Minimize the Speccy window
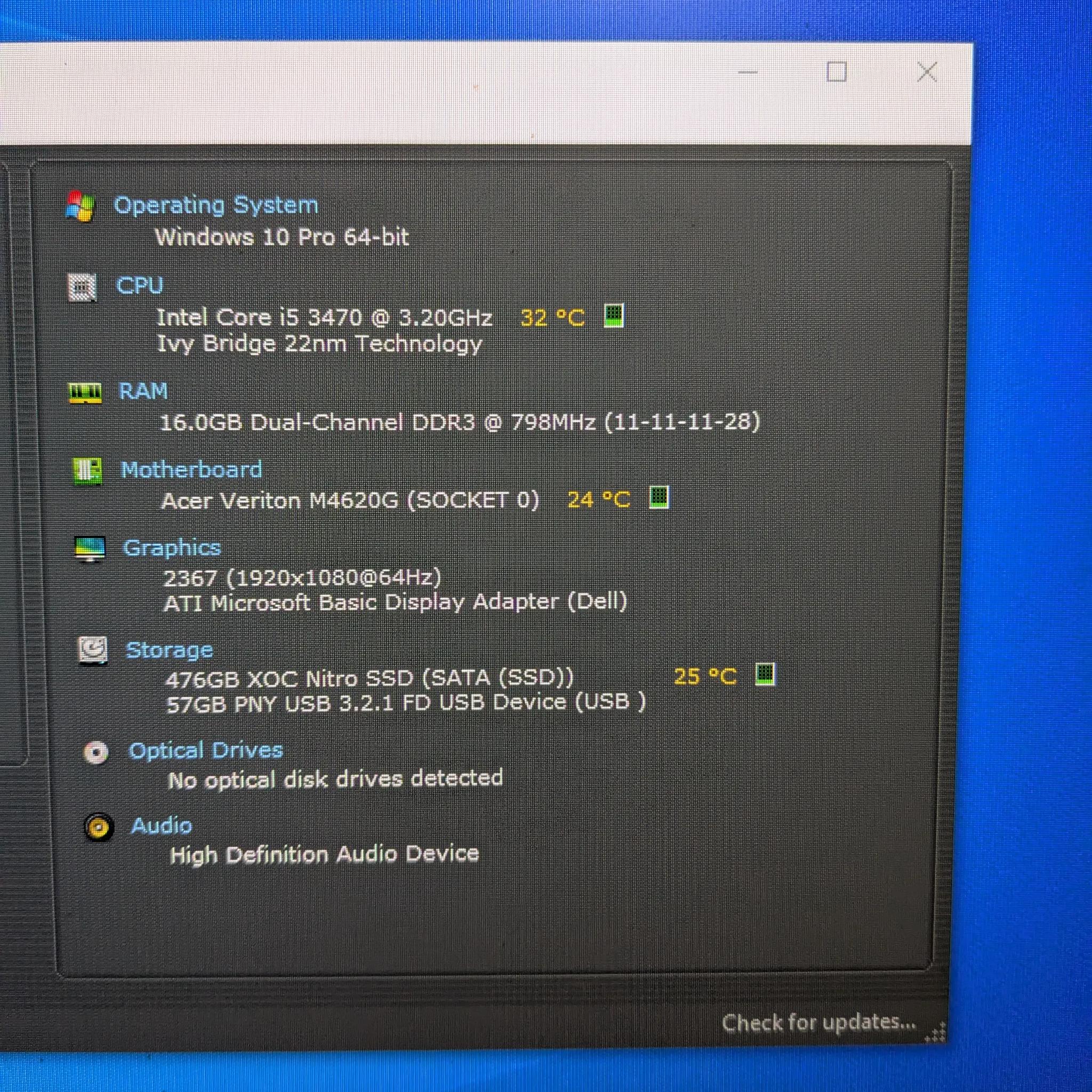The image size is (1092, 1092). pos(748,73)
